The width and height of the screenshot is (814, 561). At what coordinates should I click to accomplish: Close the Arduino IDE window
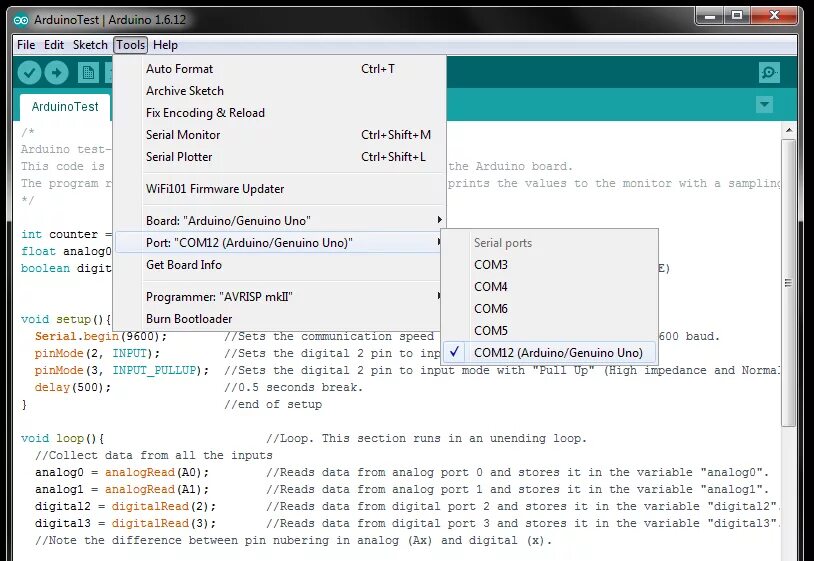[x=774, y=16]
